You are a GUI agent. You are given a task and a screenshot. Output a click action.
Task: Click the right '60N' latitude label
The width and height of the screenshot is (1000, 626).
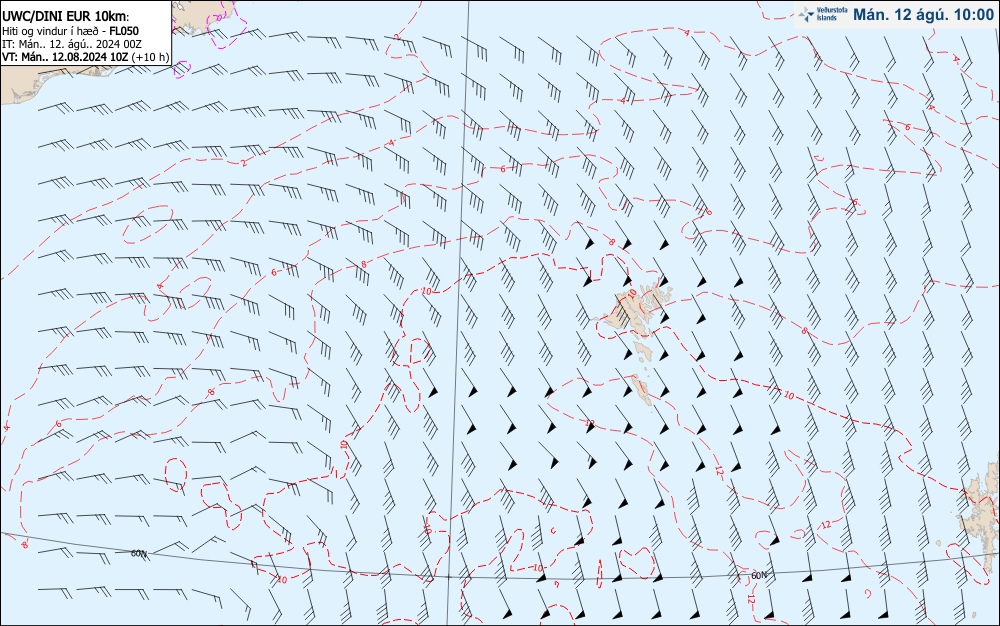coord(758,575)
